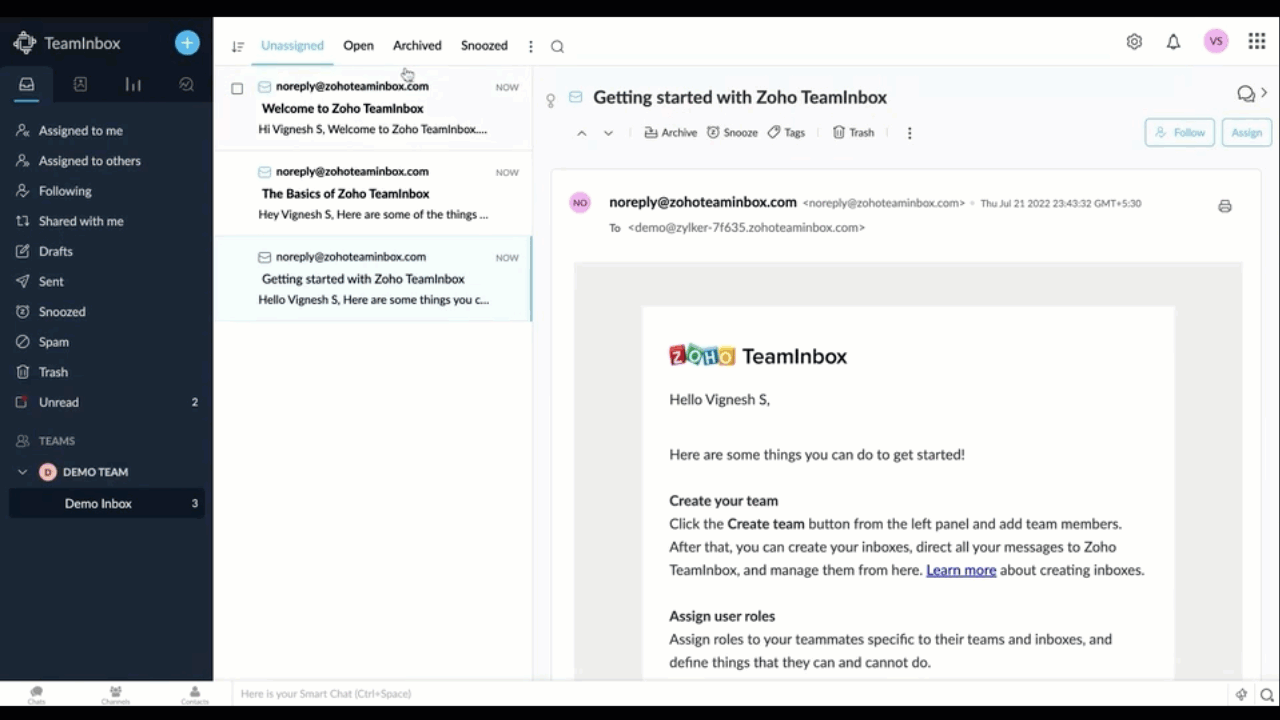The image size is (1280, 720).
Task: Open VS profile avatar
Action: coord(1216,41)
